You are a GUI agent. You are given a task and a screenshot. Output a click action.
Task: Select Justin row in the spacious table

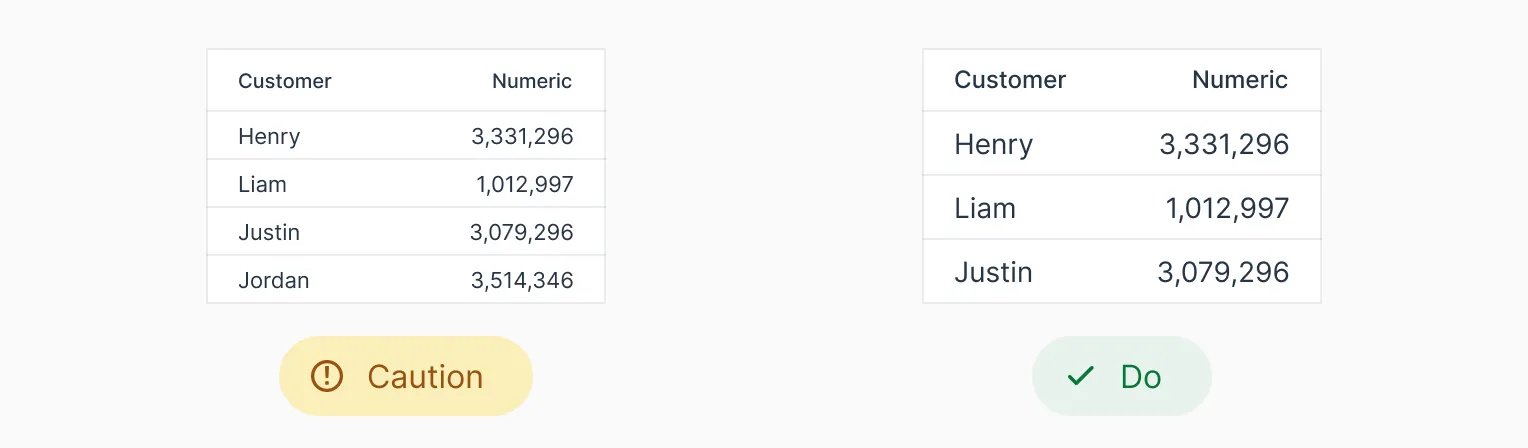click(x=994, y=272)
